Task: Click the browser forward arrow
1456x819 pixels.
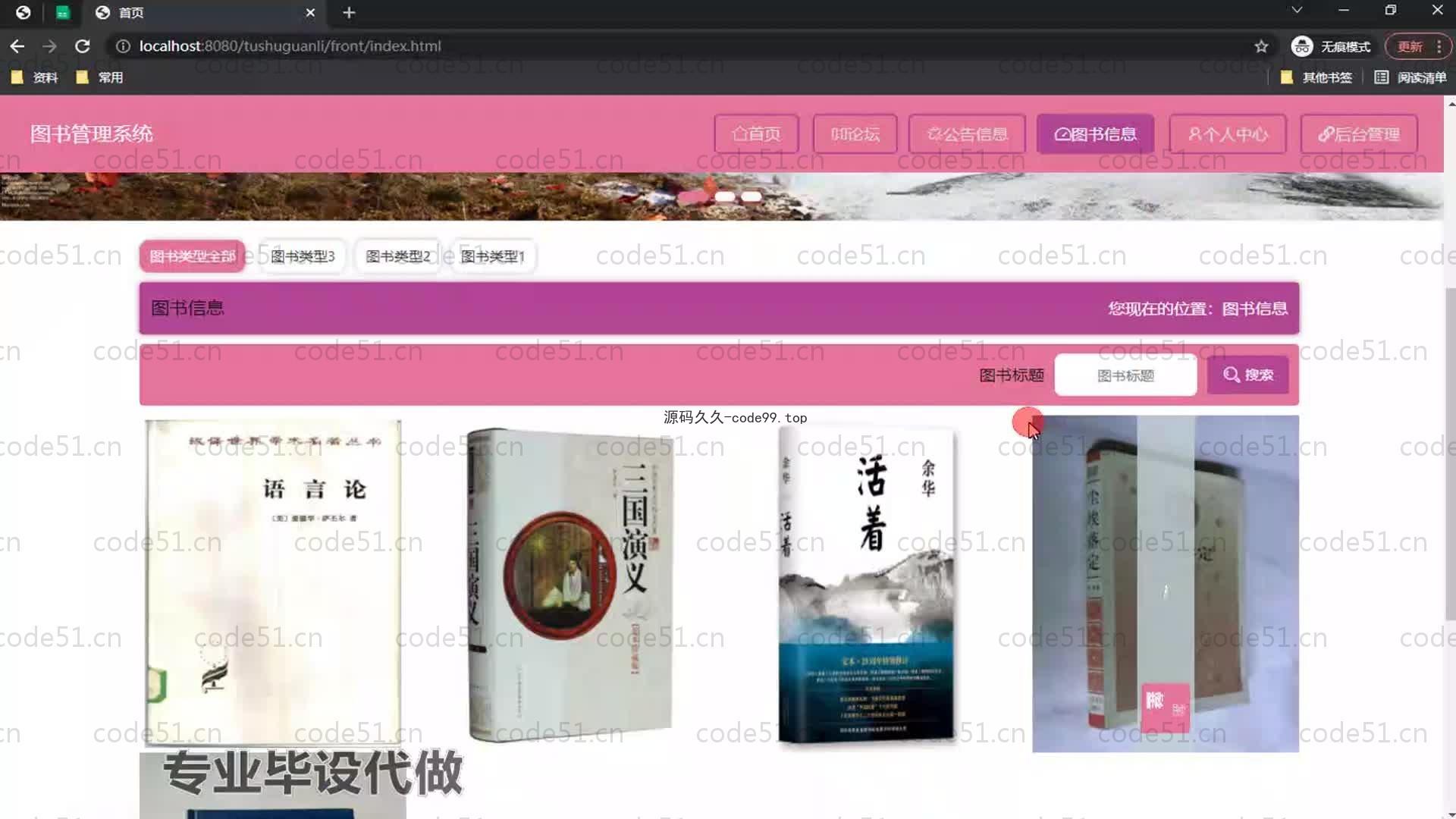Action: point(49,46)
